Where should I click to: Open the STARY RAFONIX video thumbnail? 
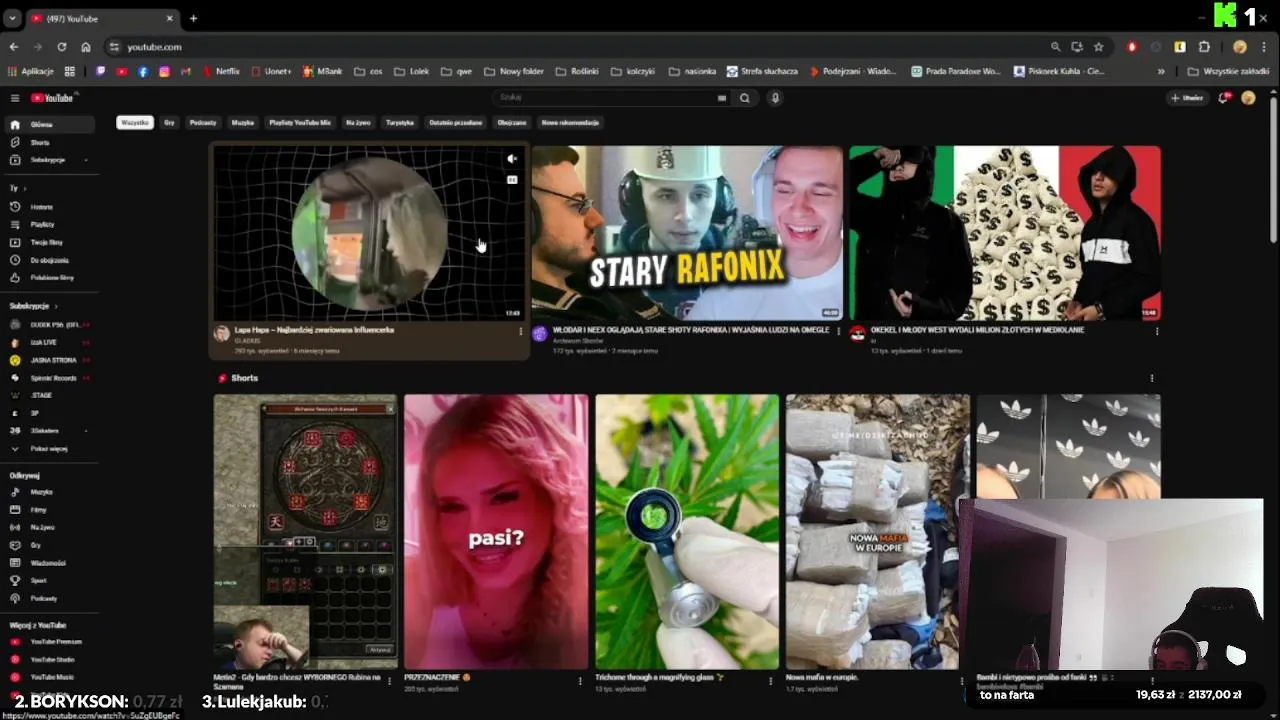687,233
